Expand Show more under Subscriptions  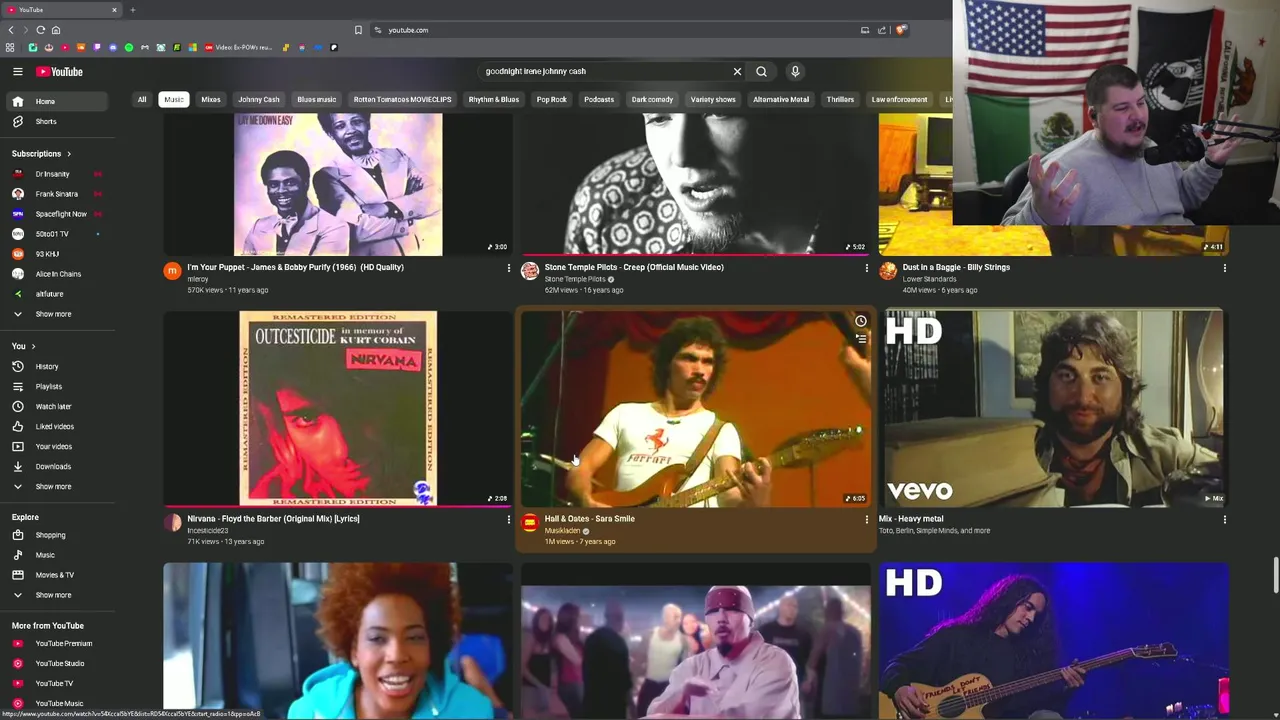(x=58, y=314)
